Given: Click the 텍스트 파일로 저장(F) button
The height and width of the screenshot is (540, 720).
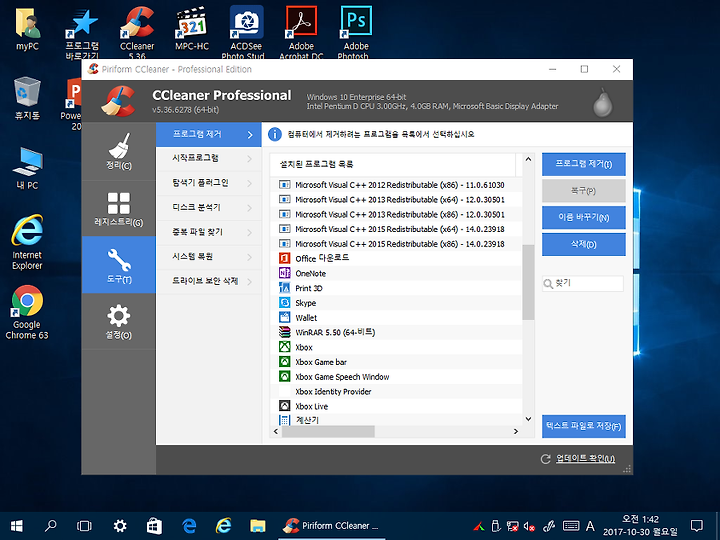Looking at the screenshot, I should click(584, 427).
